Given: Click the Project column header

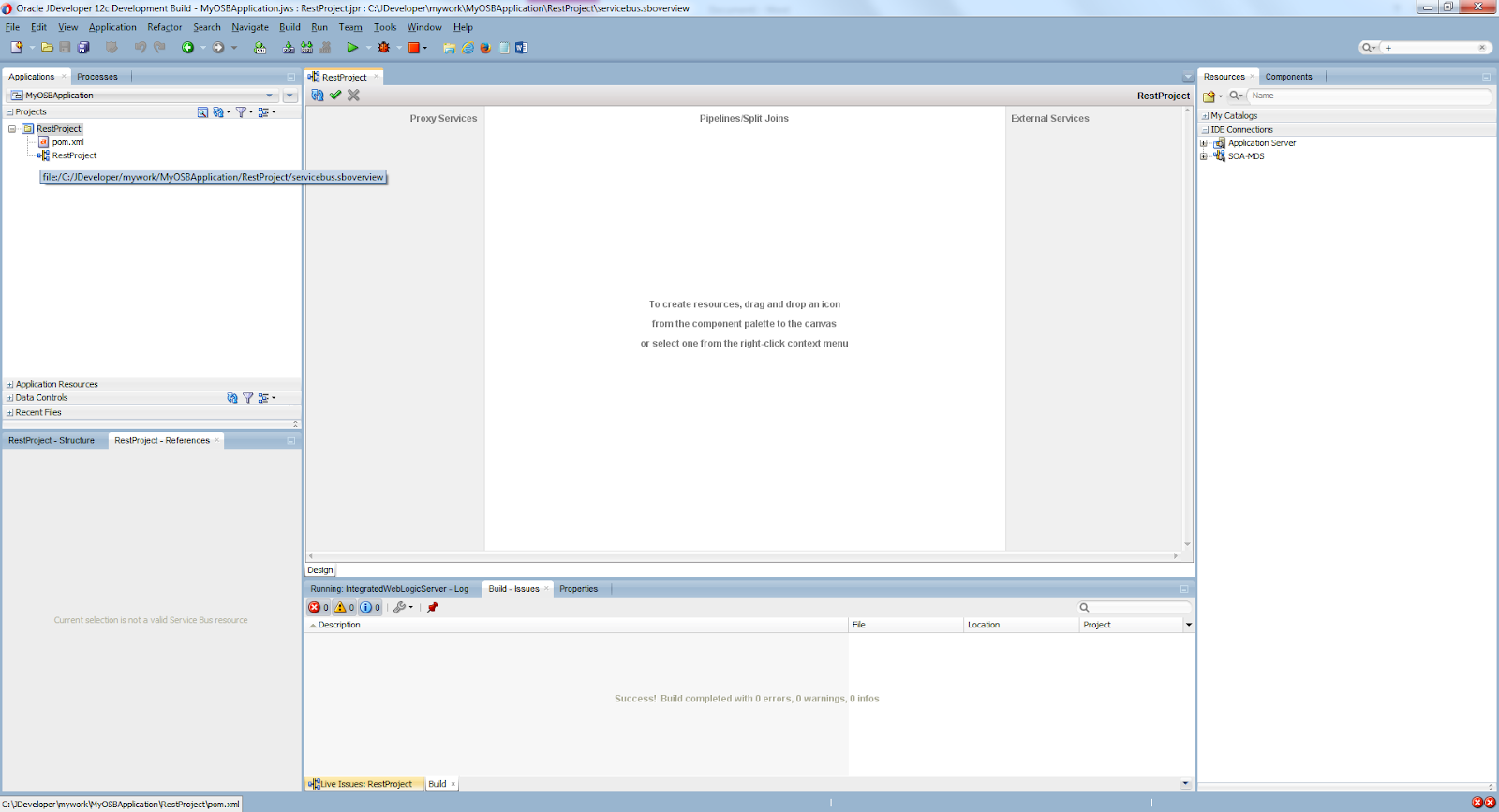Looking at the screenshot, I should 1131,625.
